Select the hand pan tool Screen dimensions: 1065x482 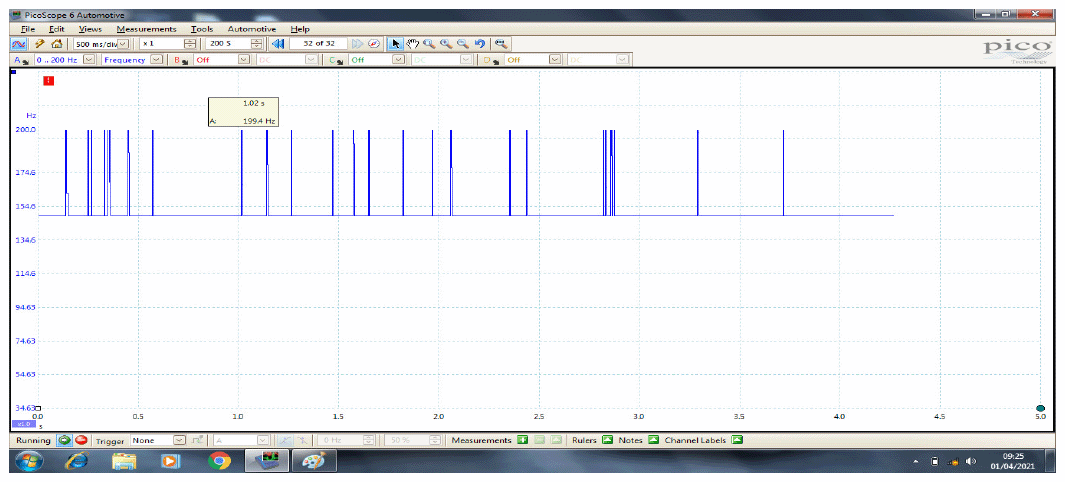412,44
